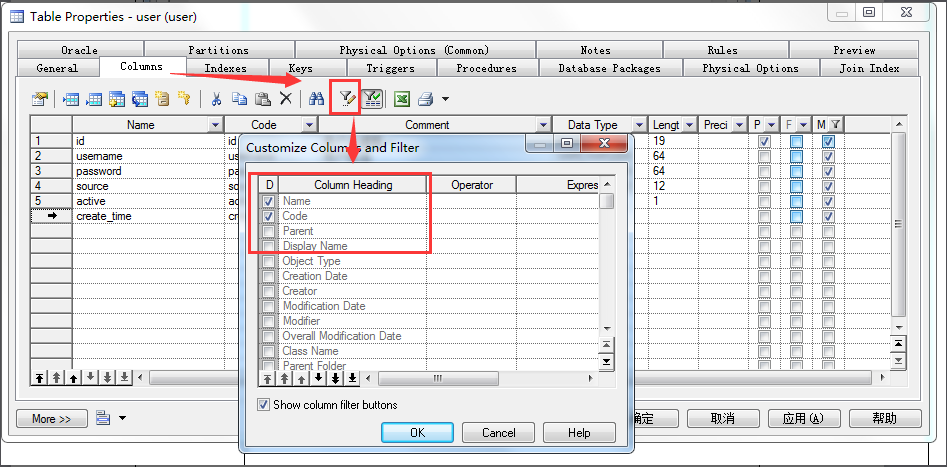Click vertical scrollbar of the columns table
The image size is (947, 467).
[899, 225]
